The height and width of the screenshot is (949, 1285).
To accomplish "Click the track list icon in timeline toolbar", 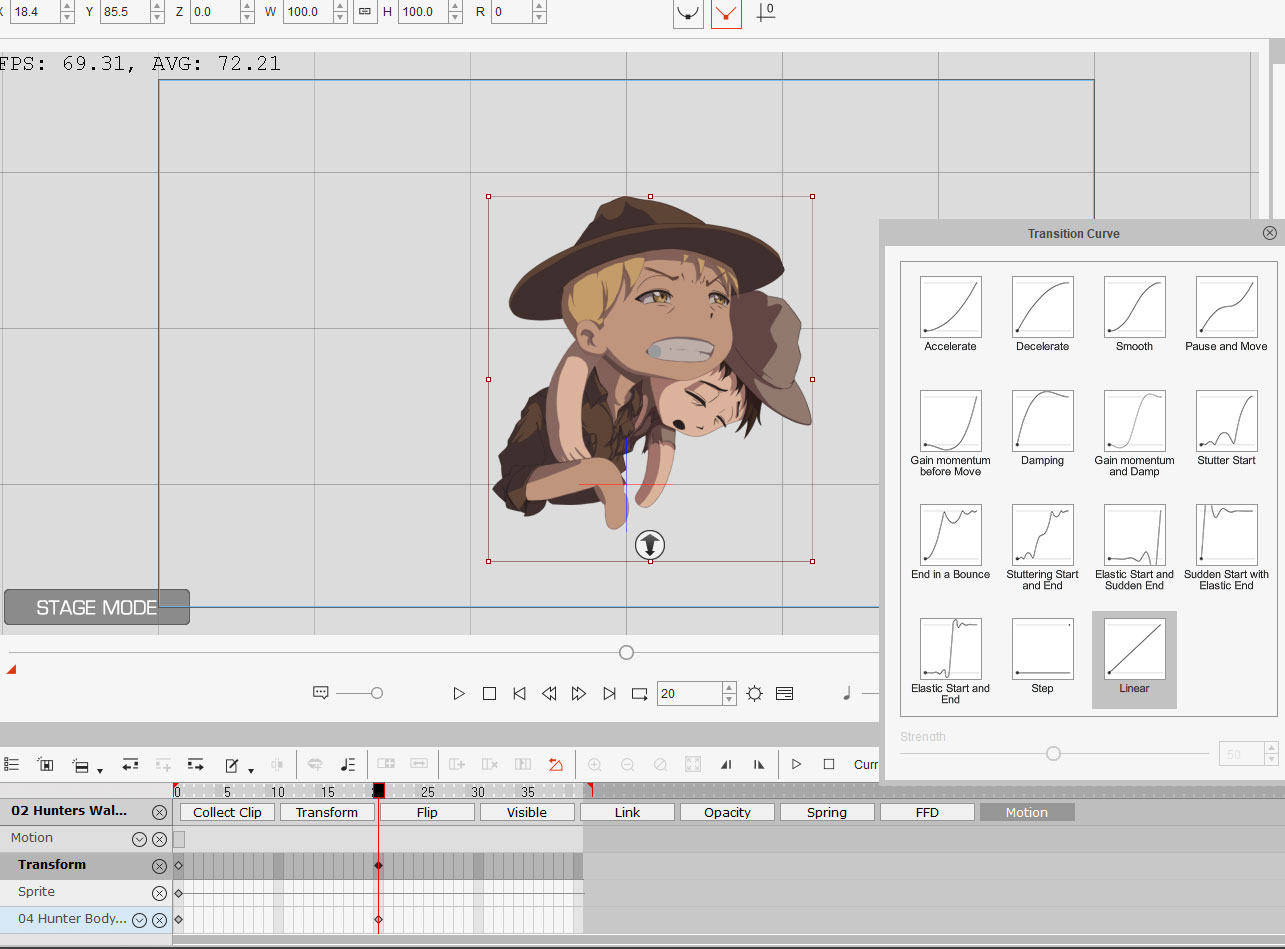I will [12, 765].
